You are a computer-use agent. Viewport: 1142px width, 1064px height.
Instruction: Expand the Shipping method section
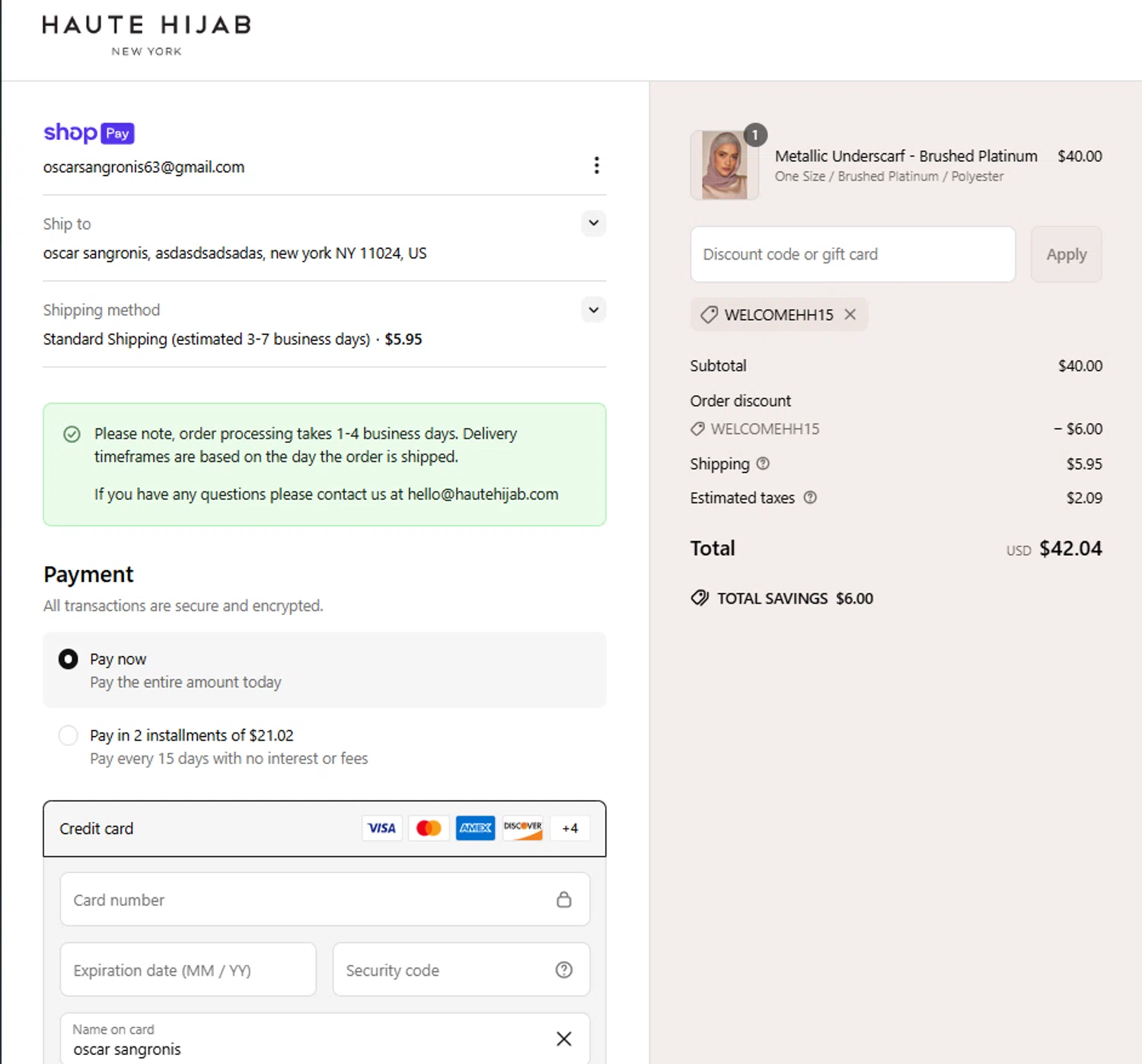(593, 310)
